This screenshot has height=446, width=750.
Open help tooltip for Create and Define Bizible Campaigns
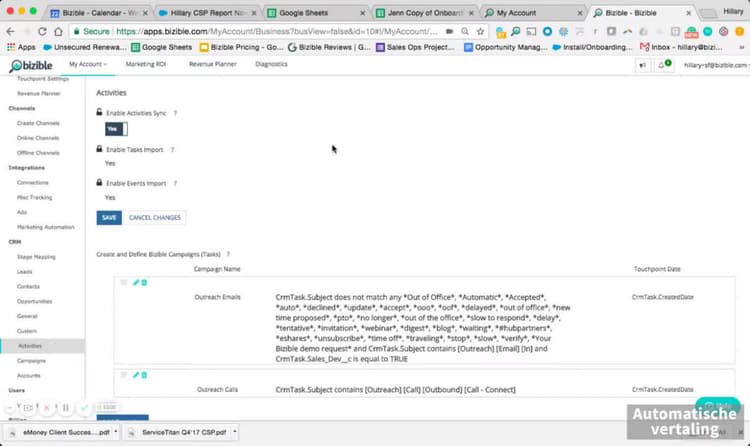point(228,255)
